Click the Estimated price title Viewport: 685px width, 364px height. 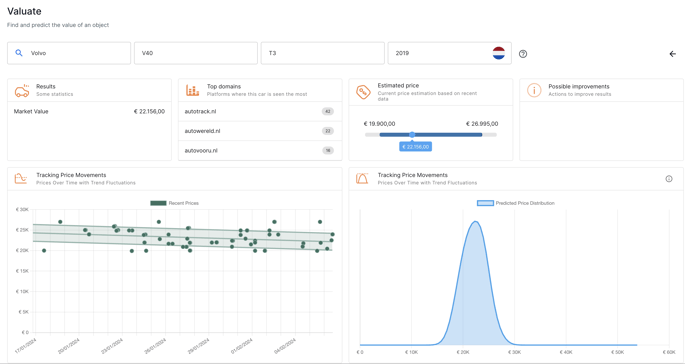(x=398, y=86)
